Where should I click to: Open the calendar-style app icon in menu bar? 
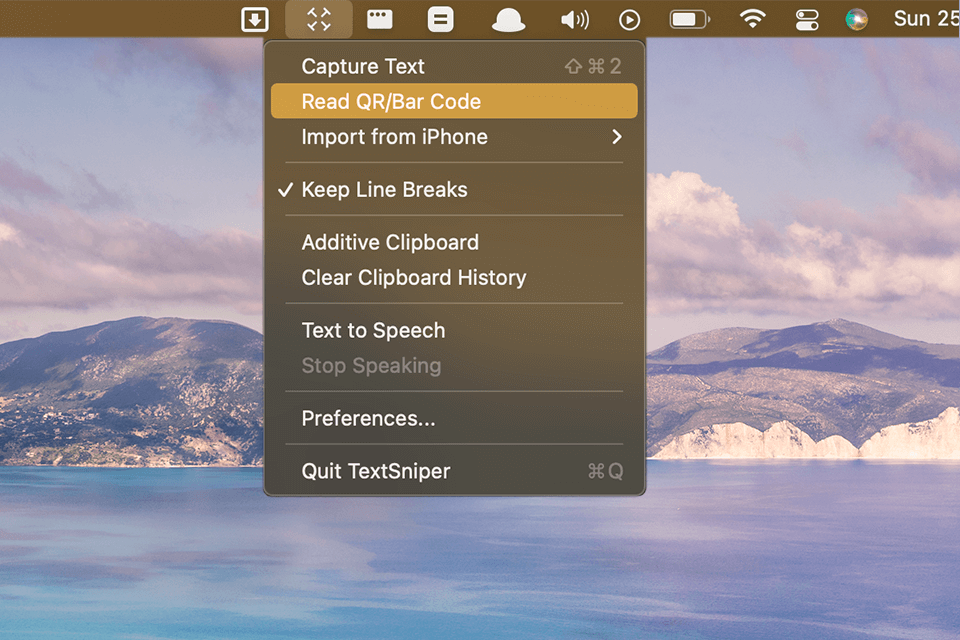(380, 20)
